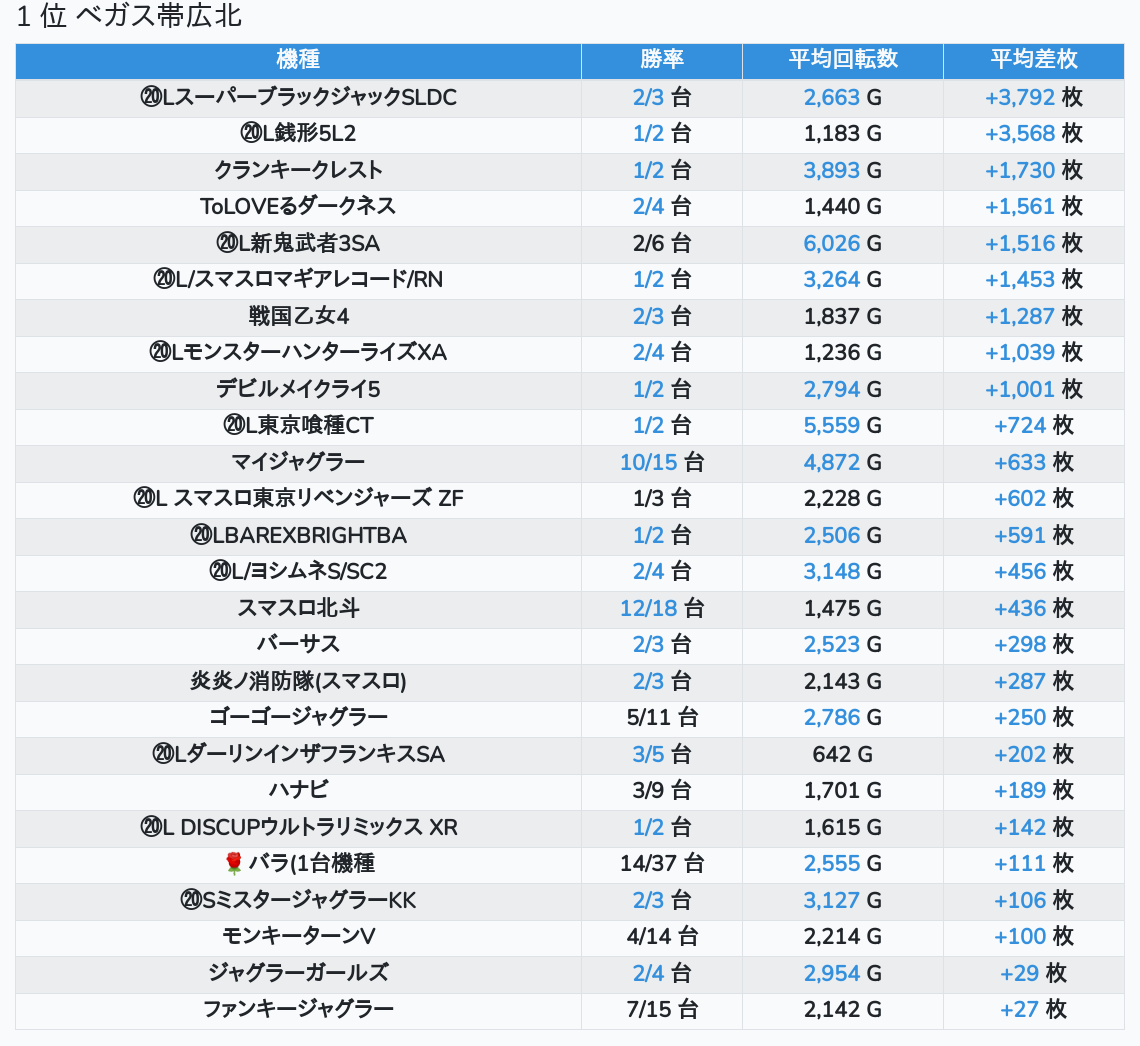This screenshot has width=1140, height=1046.
Task: Click the ⑳ mark before LモンスターハンターライズXA
Action: [160, 352]
